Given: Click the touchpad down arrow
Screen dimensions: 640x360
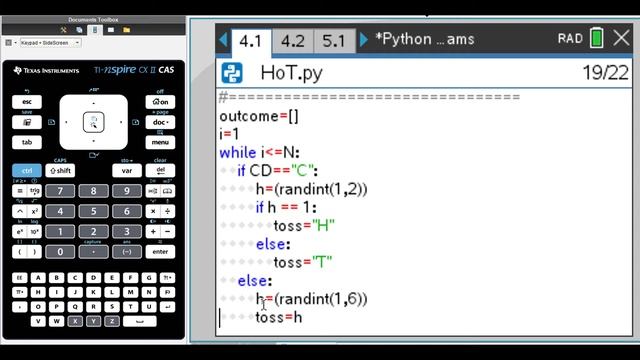Looking at the screenshot, I should pos(93,141).
